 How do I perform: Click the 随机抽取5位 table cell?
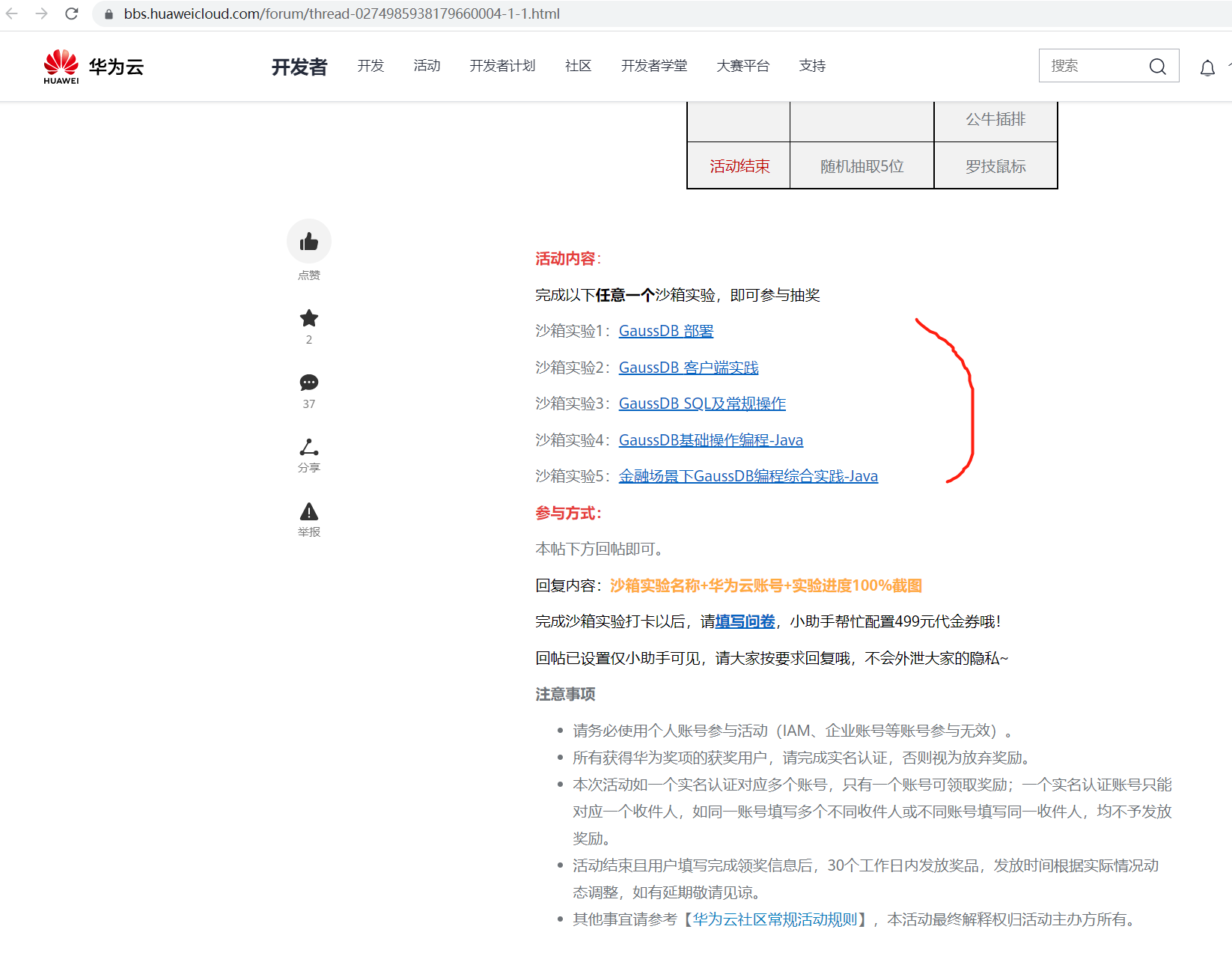click(862, 166)
